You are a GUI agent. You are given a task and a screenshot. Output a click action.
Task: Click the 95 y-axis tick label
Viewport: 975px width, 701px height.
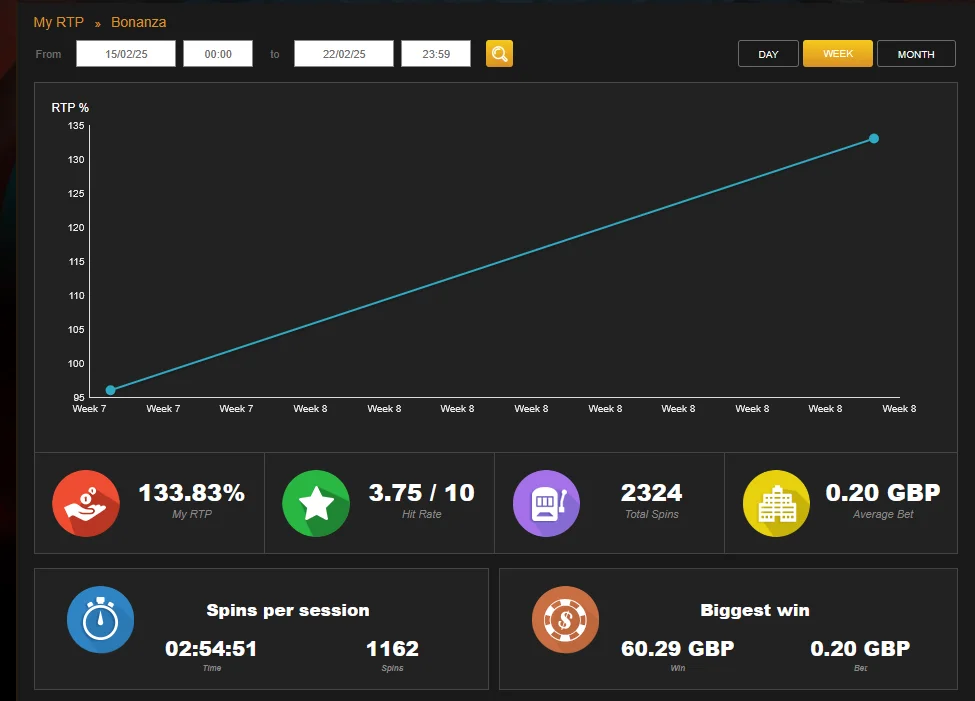(x=79, y=397)
